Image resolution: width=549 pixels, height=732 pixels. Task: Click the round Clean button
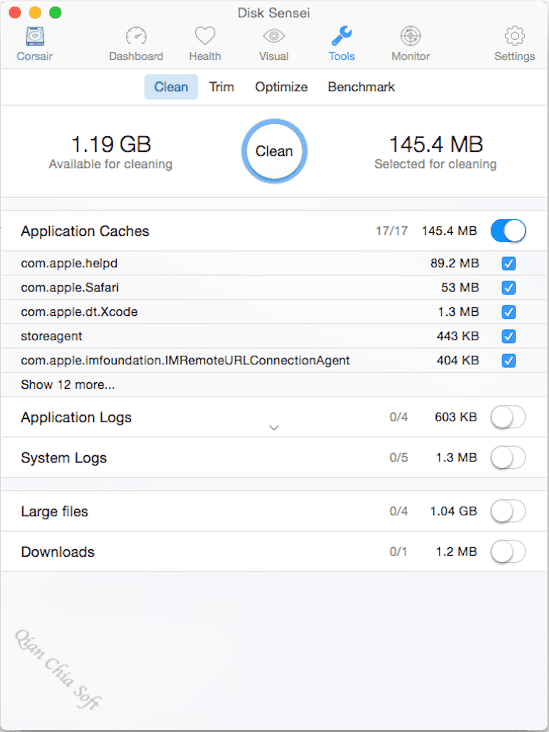pyautogui.click(x=274, y=151)
